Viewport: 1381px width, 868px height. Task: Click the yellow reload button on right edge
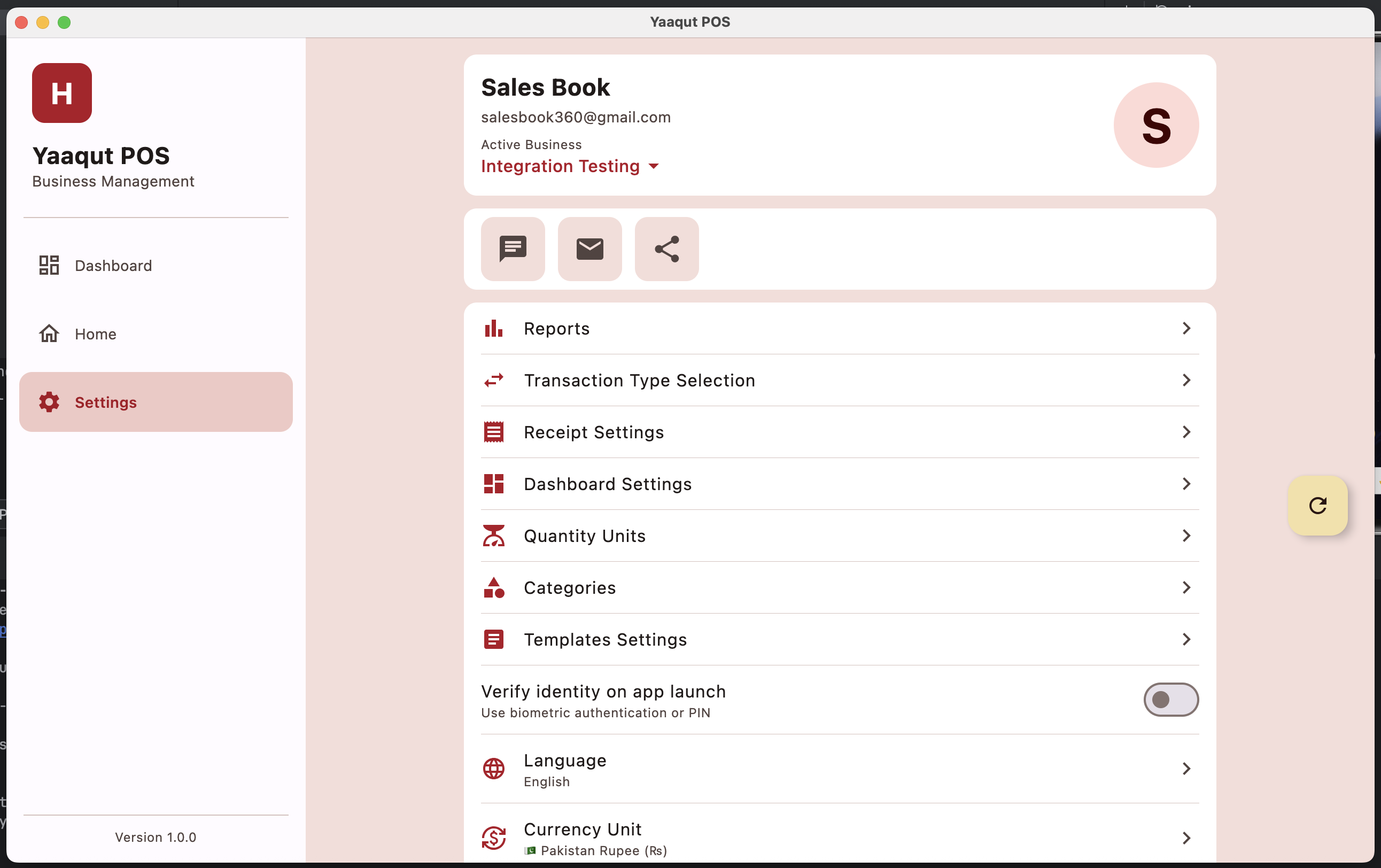pyautogui.click(x=1318, y=506)
